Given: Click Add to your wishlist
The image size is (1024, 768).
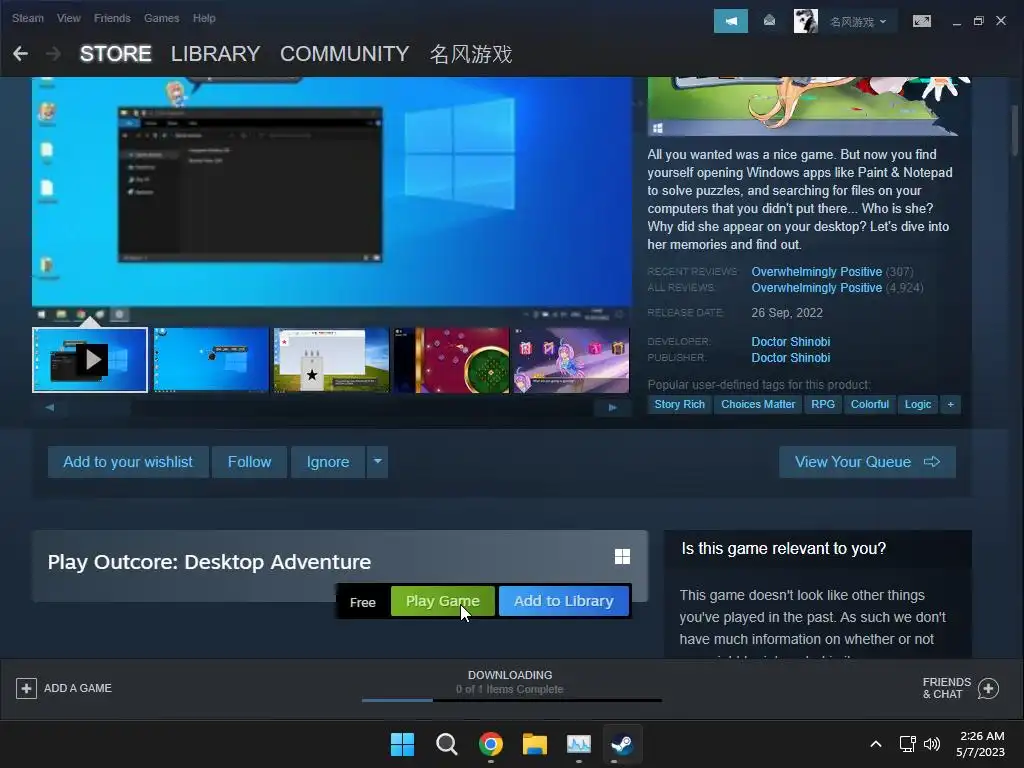Looking at the screenshot, I should click(x=128, y=462).
